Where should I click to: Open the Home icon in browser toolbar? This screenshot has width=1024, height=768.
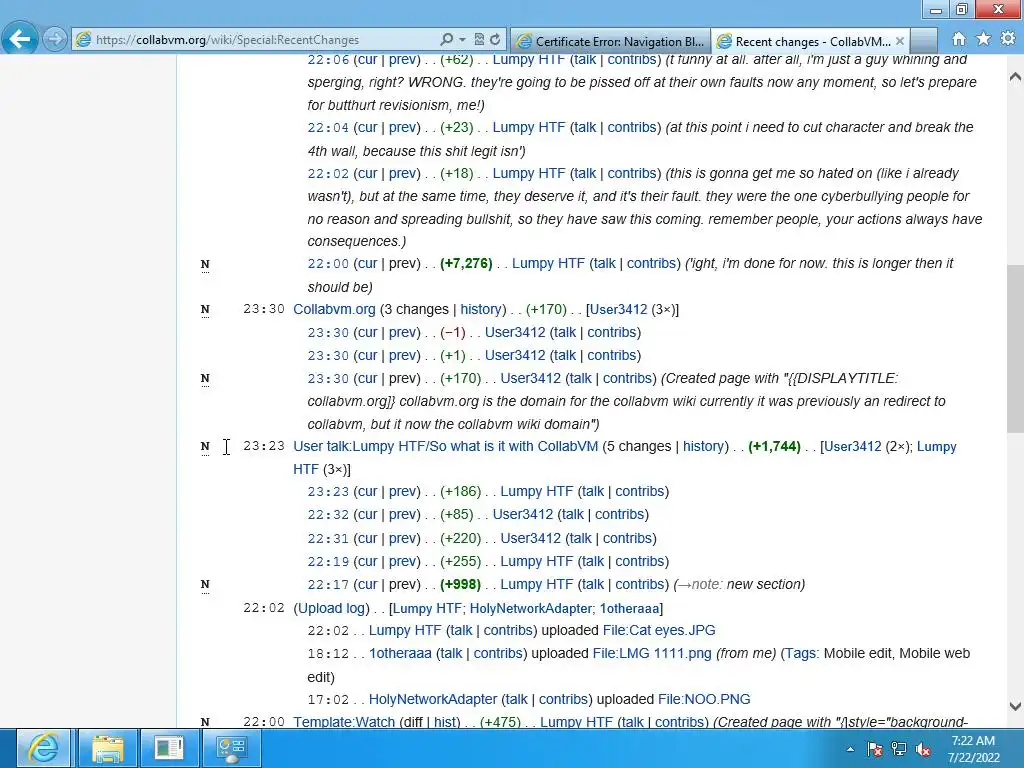pos(959,39)
